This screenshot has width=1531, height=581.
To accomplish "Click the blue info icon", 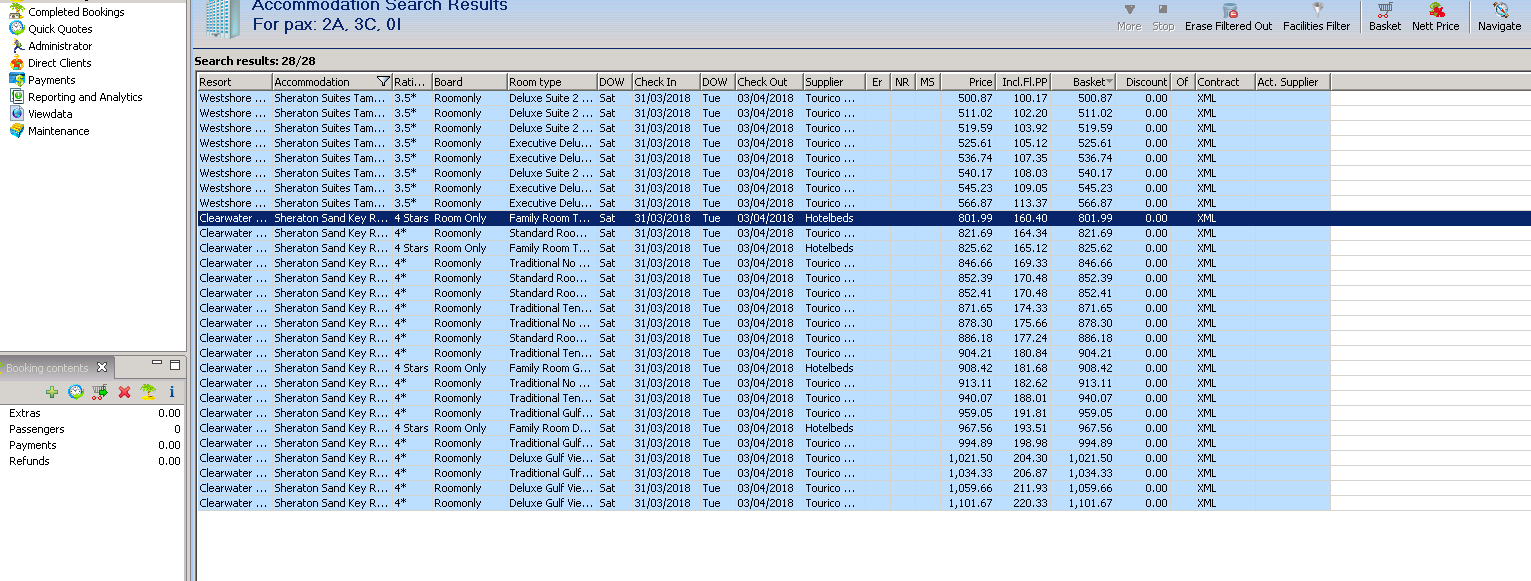I will click(172, 392).
